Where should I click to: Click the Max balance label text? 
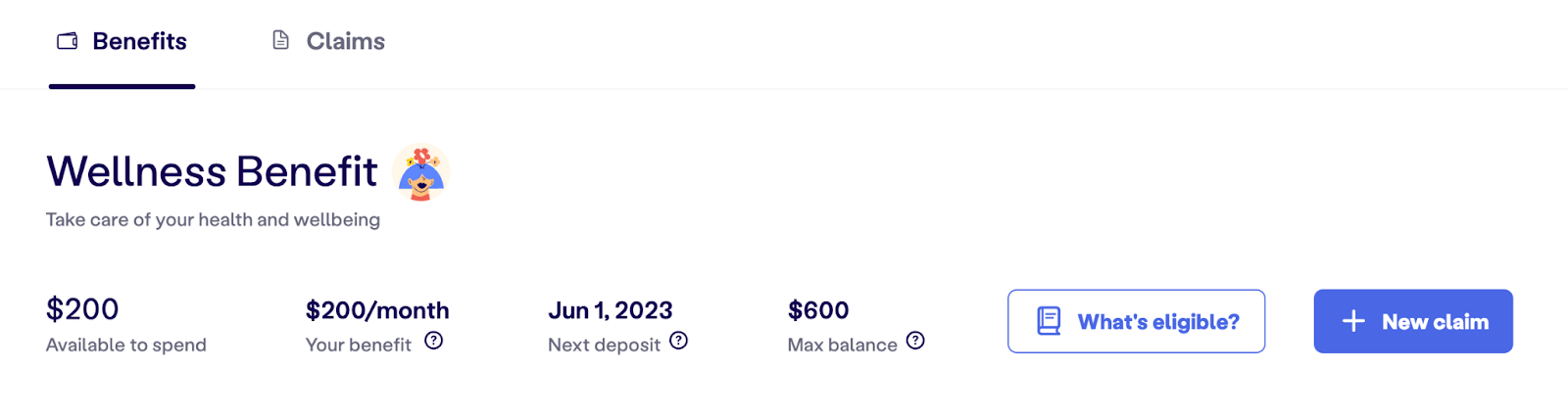coord(843,345)
